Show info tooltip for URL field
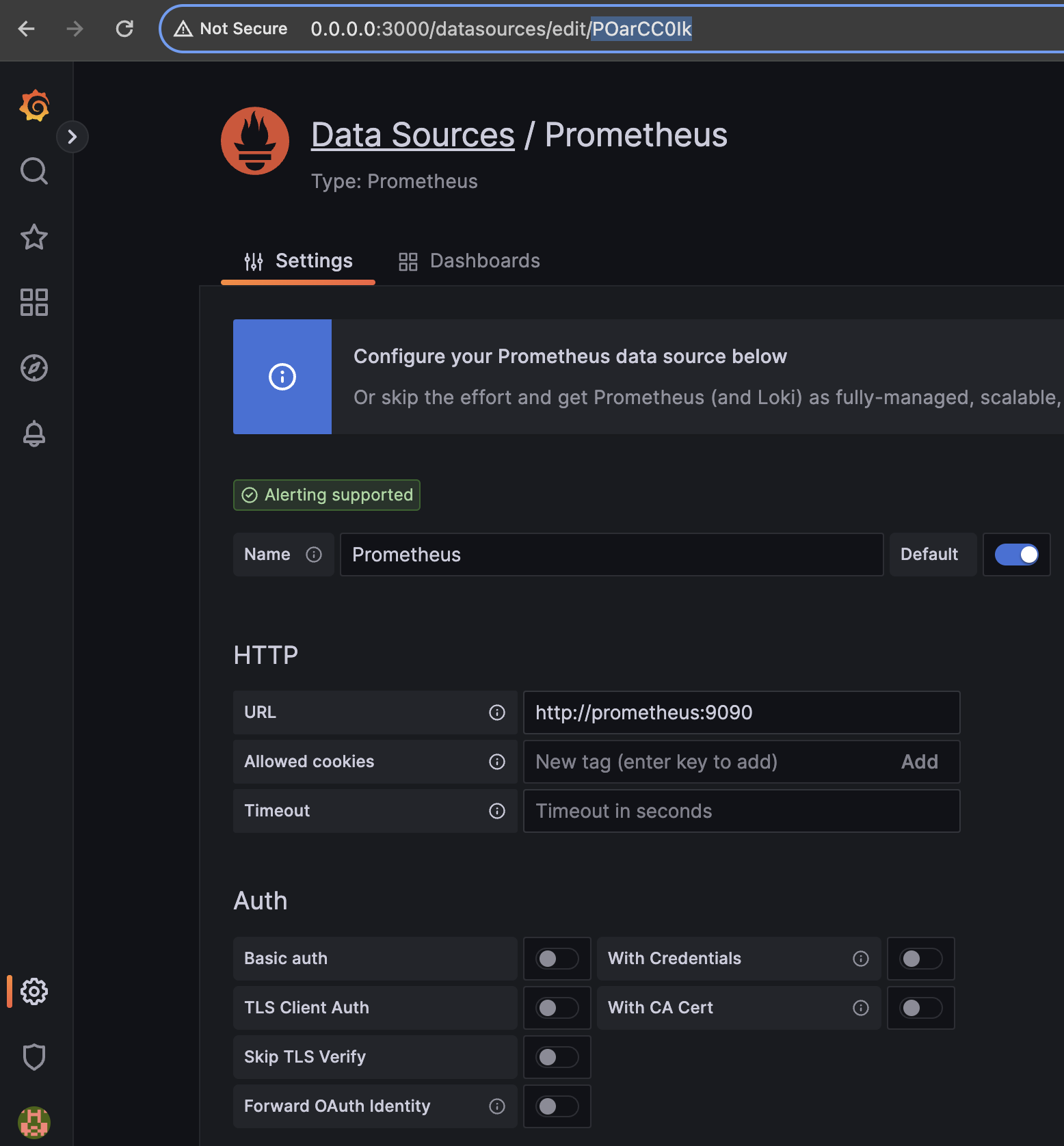Viewport: 1064px width, 1146px height. coord(497,712)
